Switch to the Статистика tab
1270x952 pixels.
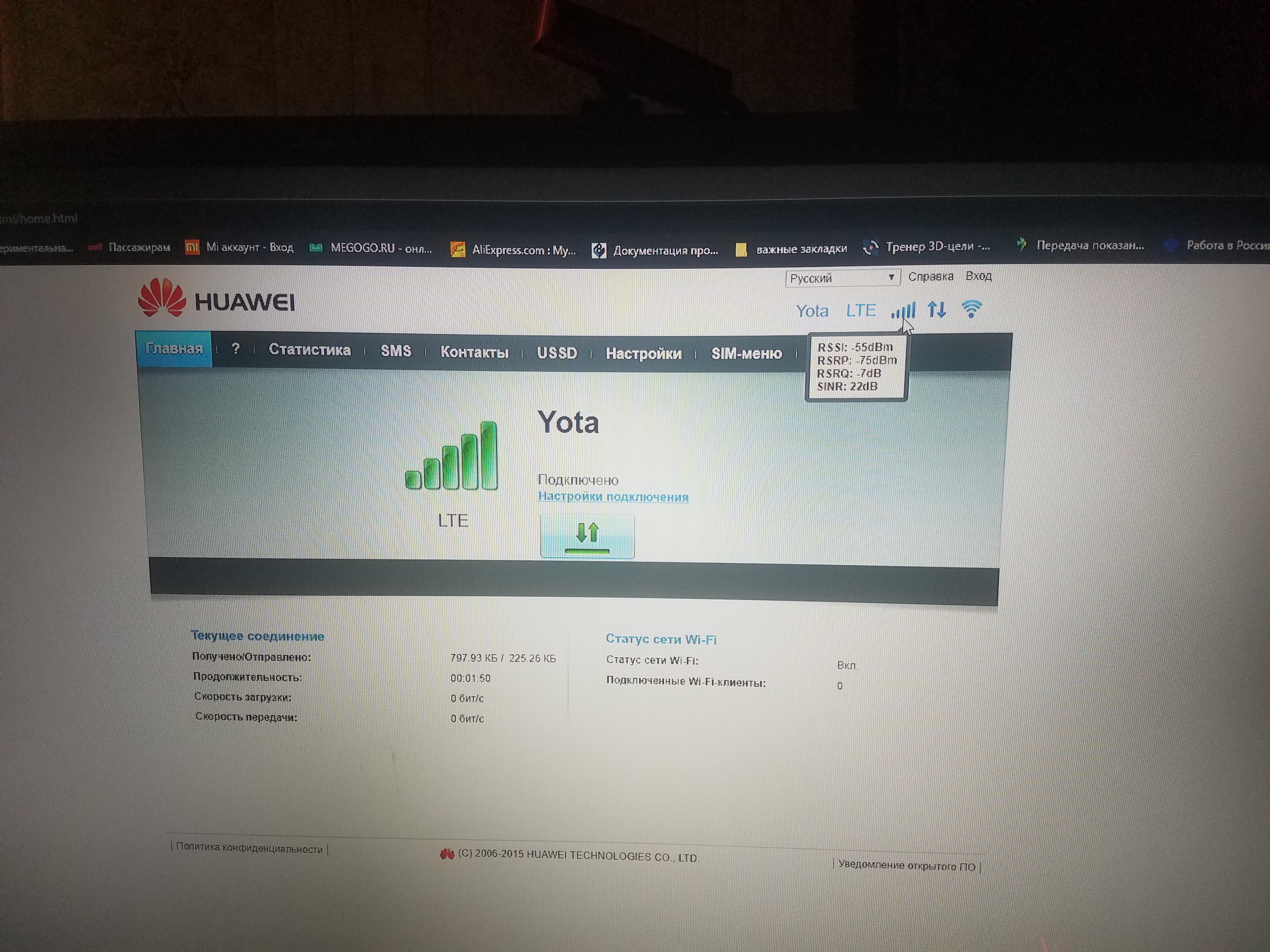click(x=309, y=350)
